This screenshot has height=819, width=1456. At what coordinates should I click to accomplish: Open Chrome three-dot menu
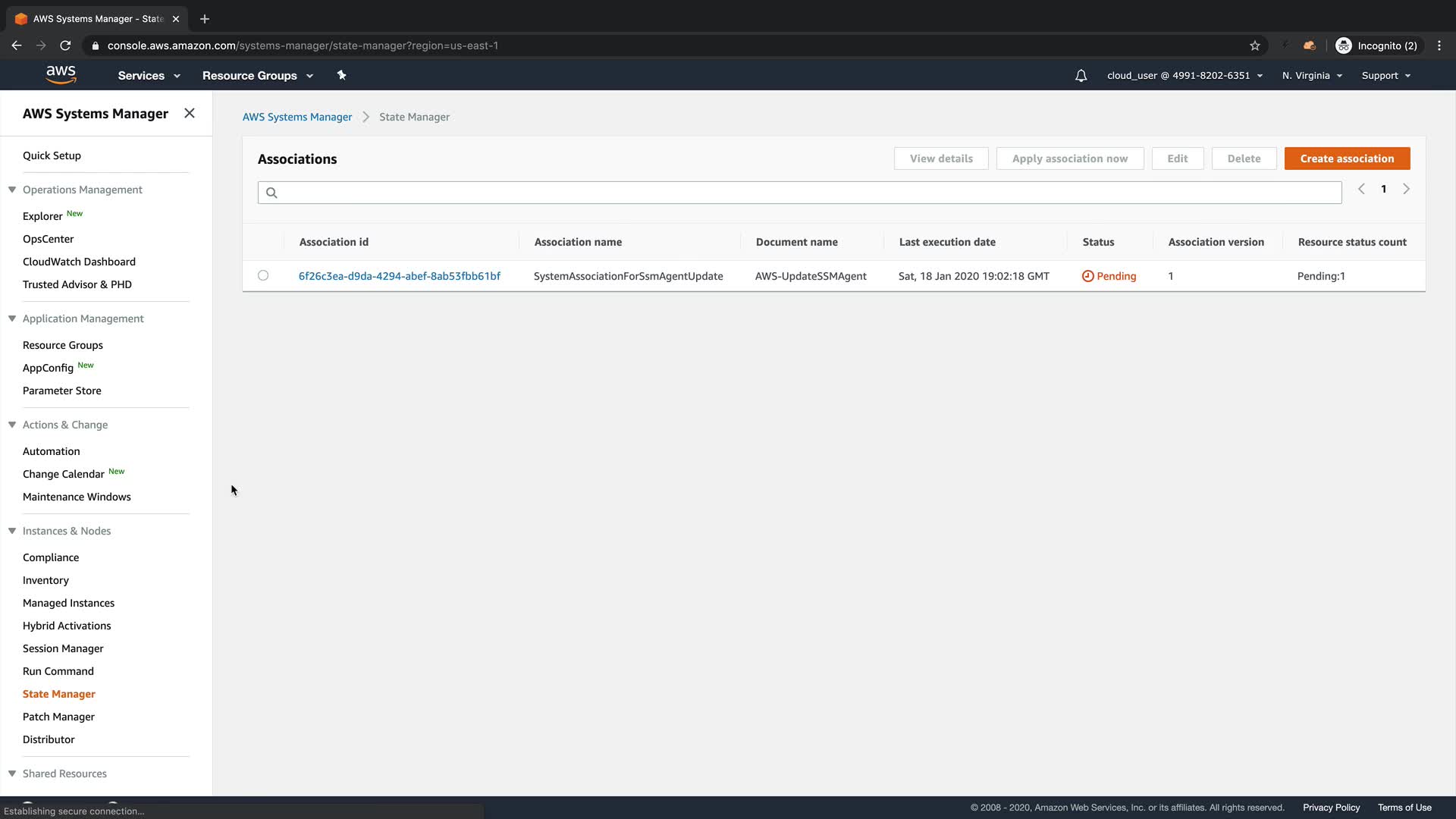1439,45
